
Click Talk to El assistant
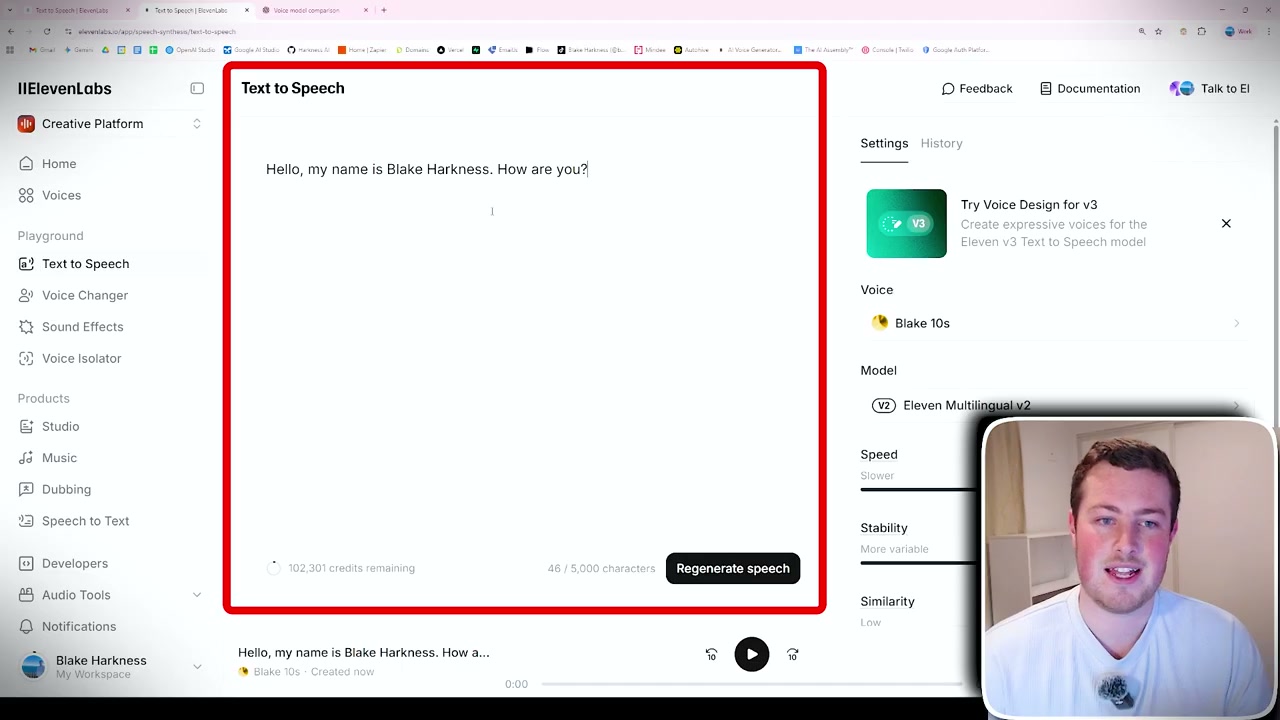point(1210,89)
